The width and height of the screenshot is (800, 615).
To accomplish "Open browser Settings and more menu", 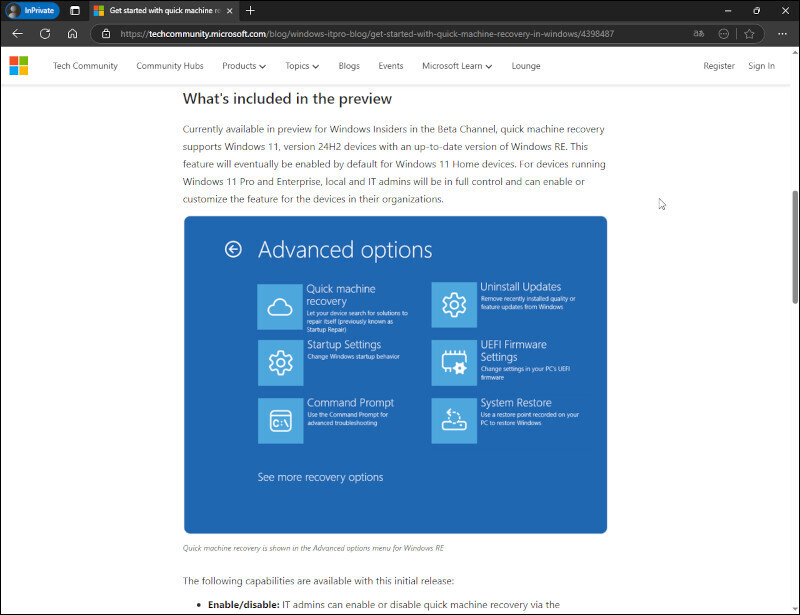I will coord(782,34).
